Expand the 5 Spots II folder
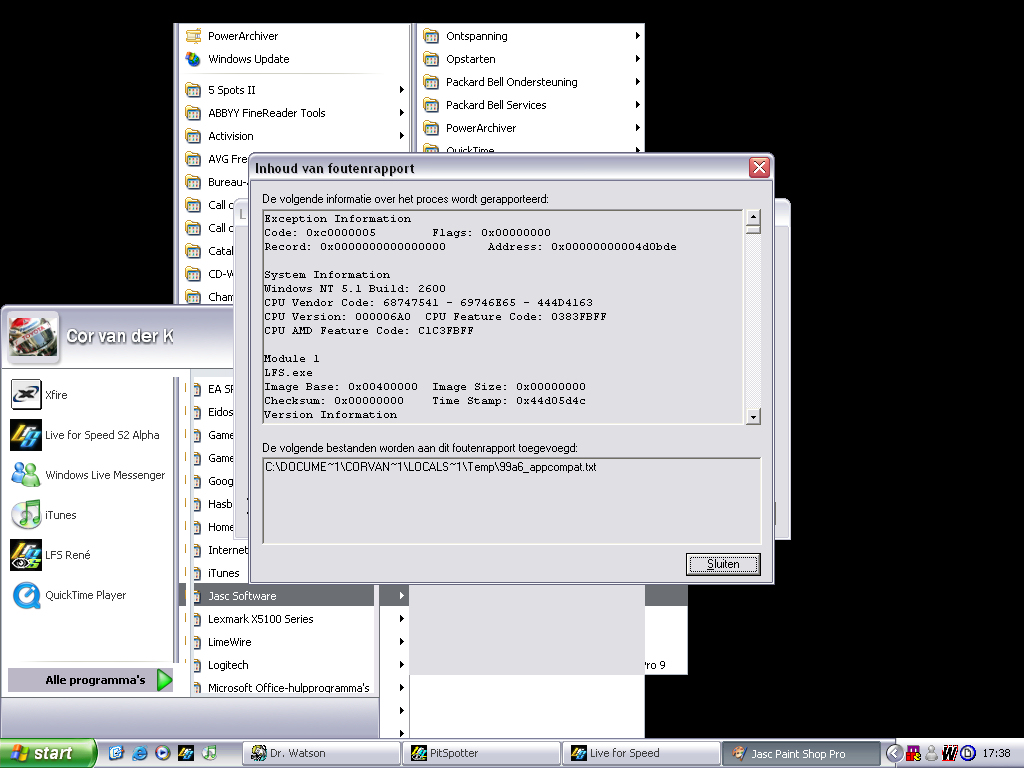 (294, 90)
